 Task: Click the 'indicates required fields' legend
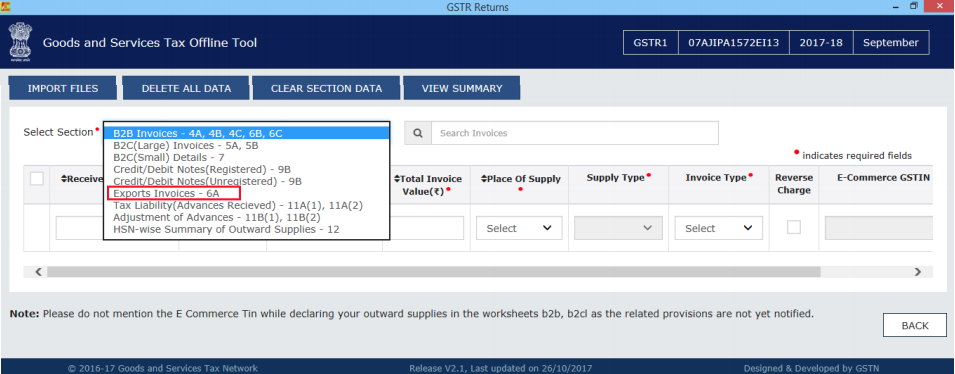pos(857,155)
